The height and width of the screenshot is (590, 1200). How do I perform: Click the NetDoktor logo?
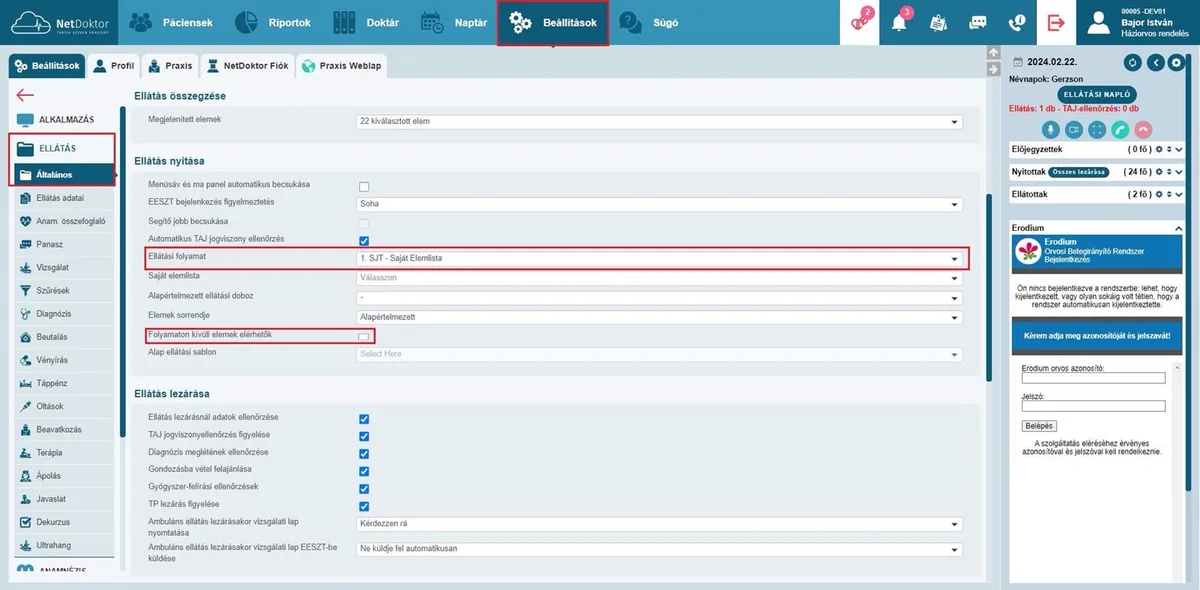point(58,22)
